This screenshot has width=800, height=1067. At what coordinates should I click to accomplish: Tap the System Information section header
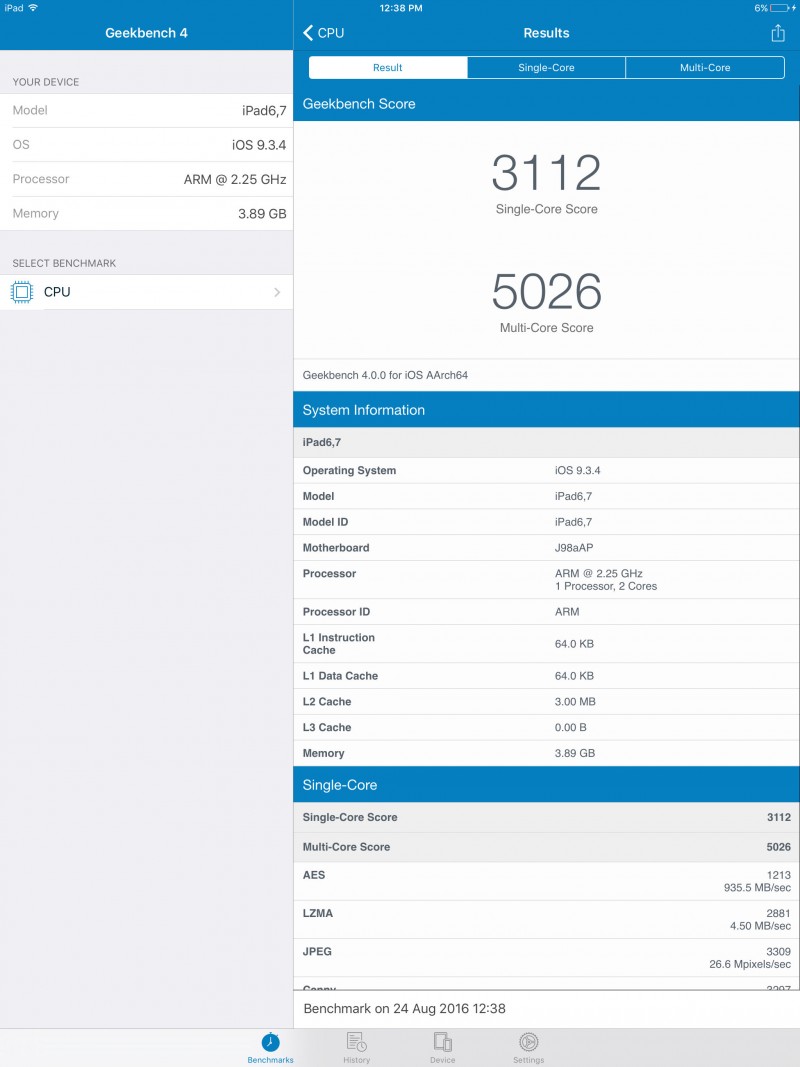546,410
